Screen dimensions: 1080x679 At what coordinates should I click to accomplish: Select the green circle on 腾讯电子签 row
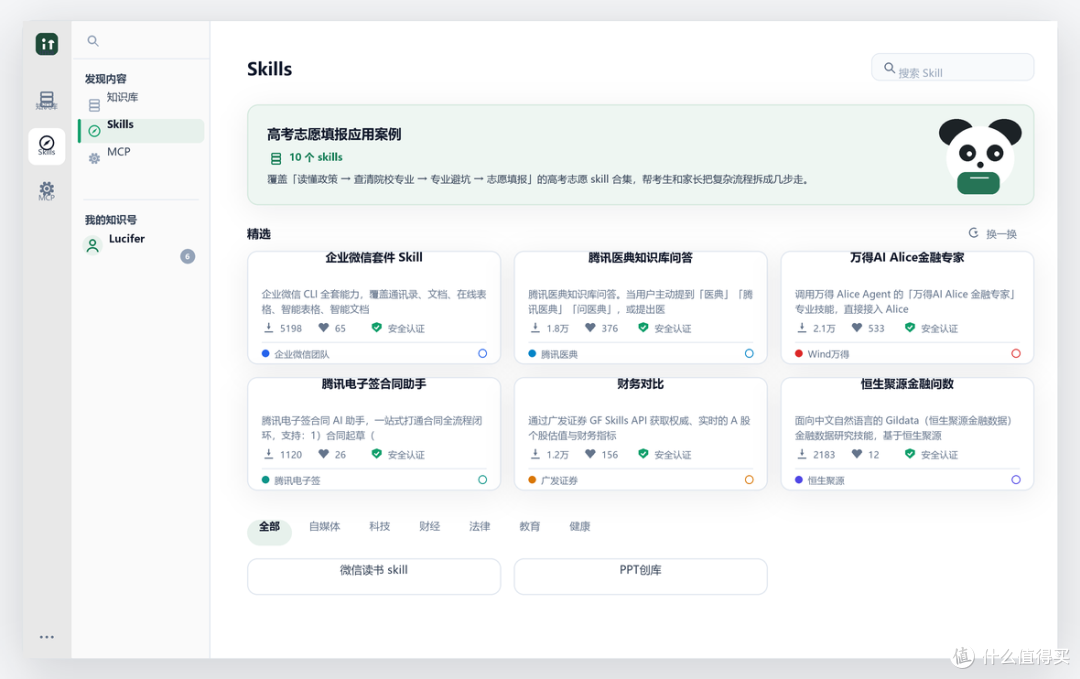(x=482, y=479)
